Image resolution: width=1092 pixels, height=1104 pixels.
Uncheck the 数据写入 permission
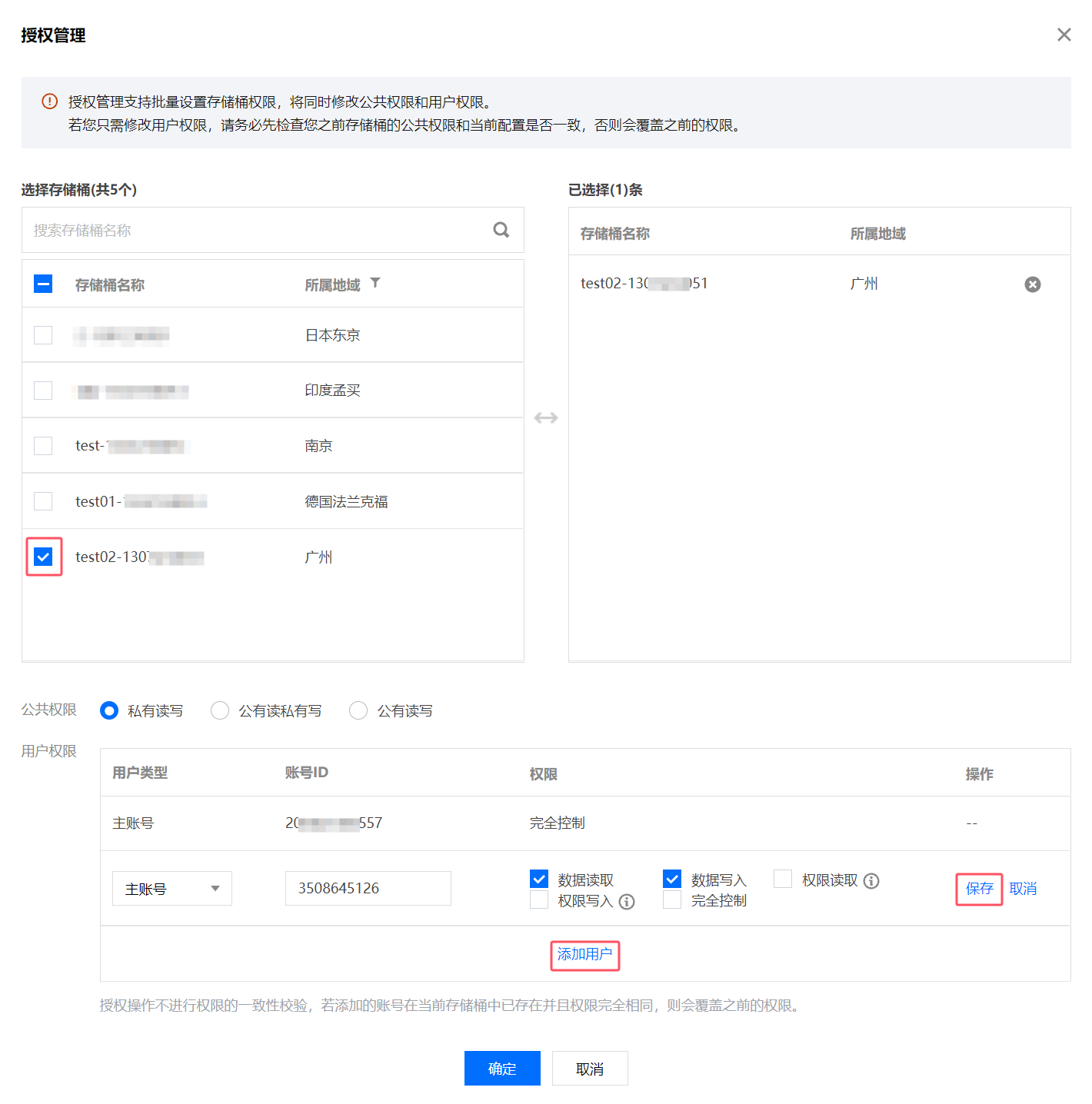pyautogui.click(x=672, y=879)
